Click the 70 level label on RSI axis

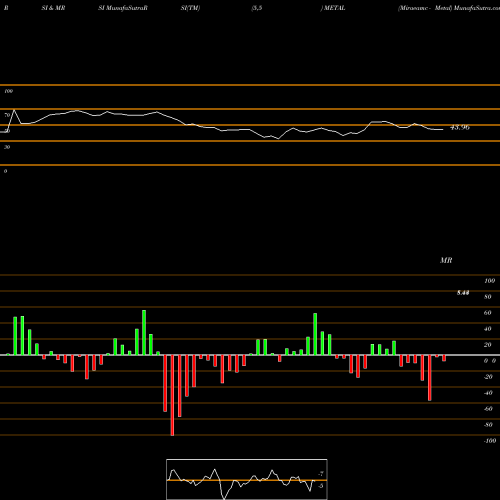click(7, 115)
